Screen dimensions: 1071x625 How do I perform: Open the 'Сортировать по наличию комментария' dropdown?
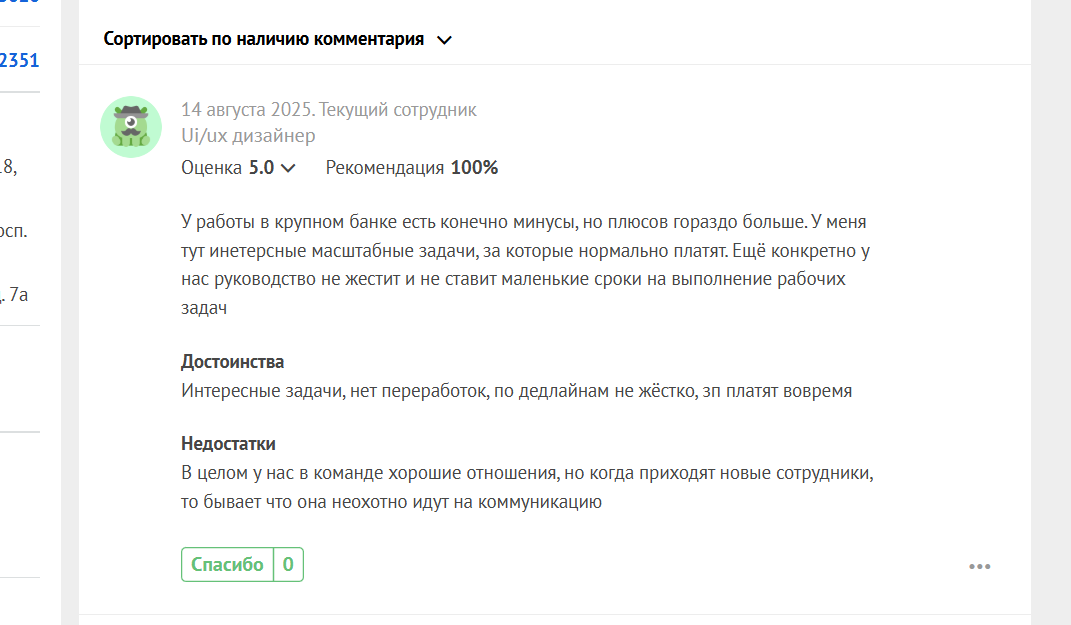click(x=277, y=40)
